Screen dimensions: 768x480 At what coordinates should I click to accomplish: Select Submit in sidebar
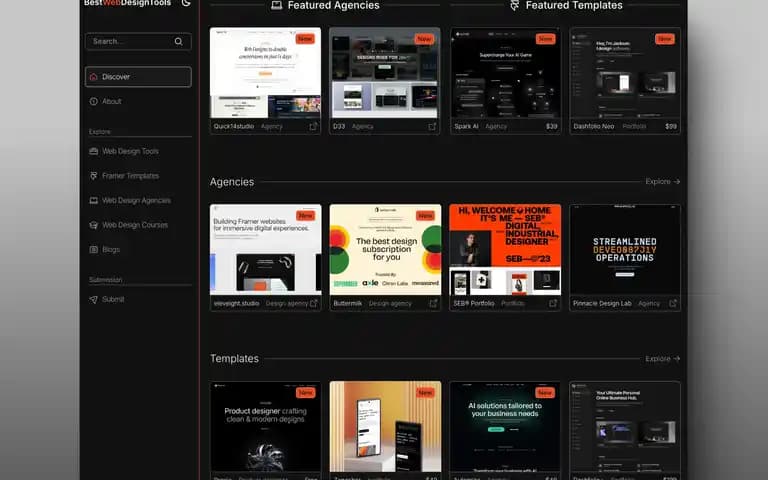[x=113, y=299]
